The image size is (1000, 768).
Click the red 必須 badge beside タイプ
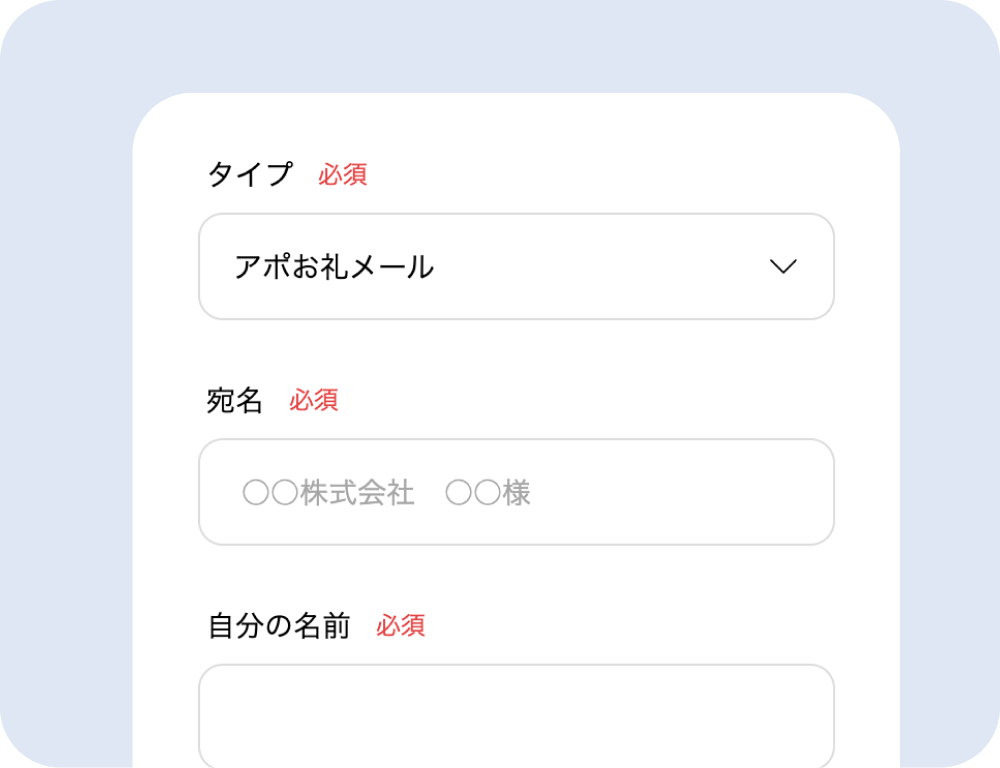343,174
